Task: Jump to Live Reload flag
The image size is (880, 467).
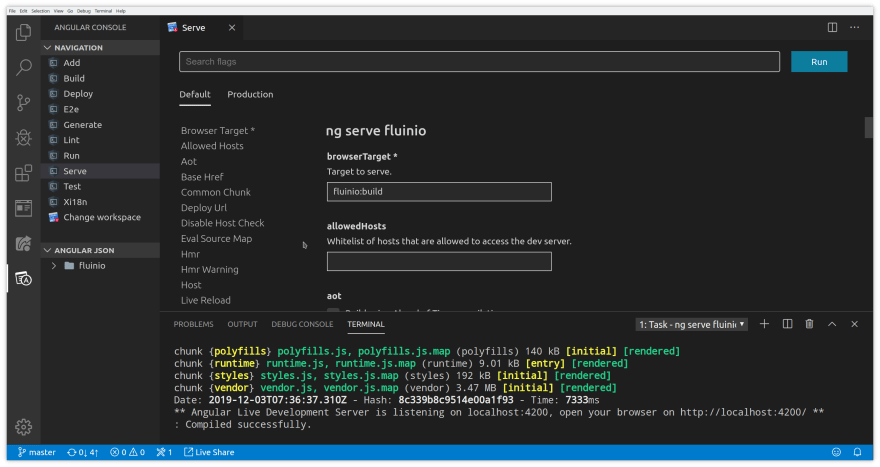Action: coord(205,300)
